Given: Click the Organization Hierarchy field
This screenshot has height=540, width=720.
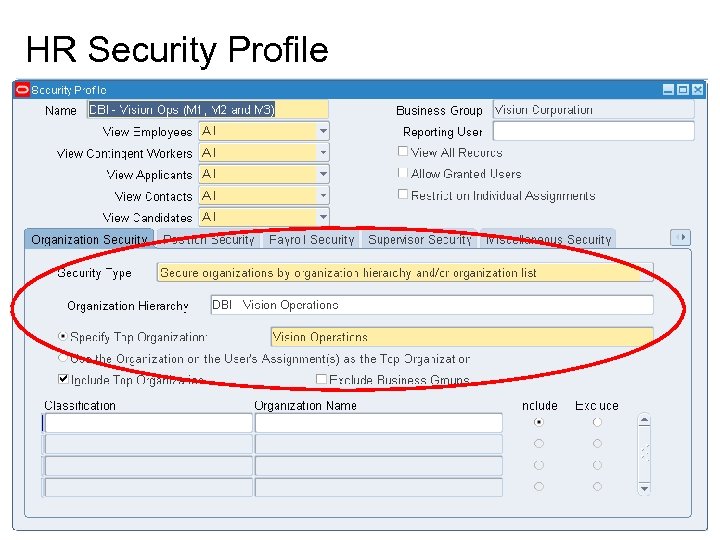Looking at the screenshot, I should [432, 305].
